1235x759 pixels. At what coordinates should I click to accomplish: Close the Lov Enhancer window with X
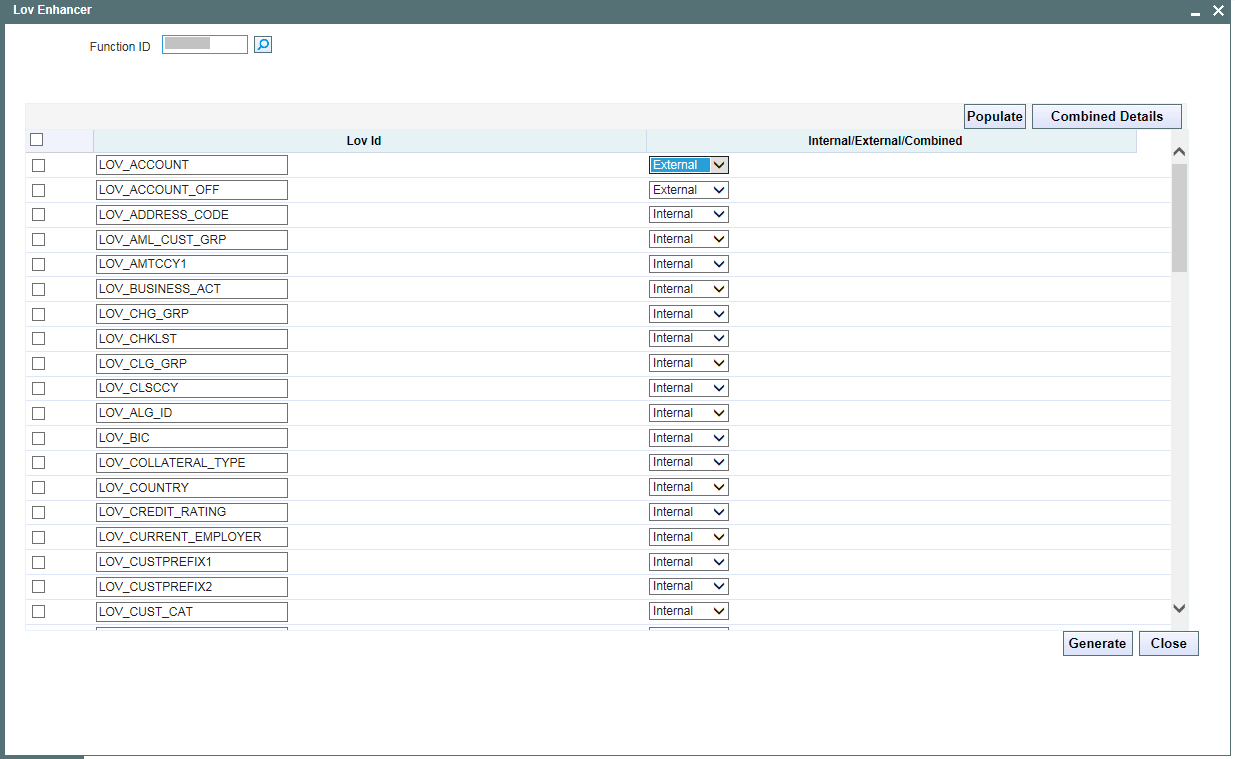click(x=1218, y=11)
